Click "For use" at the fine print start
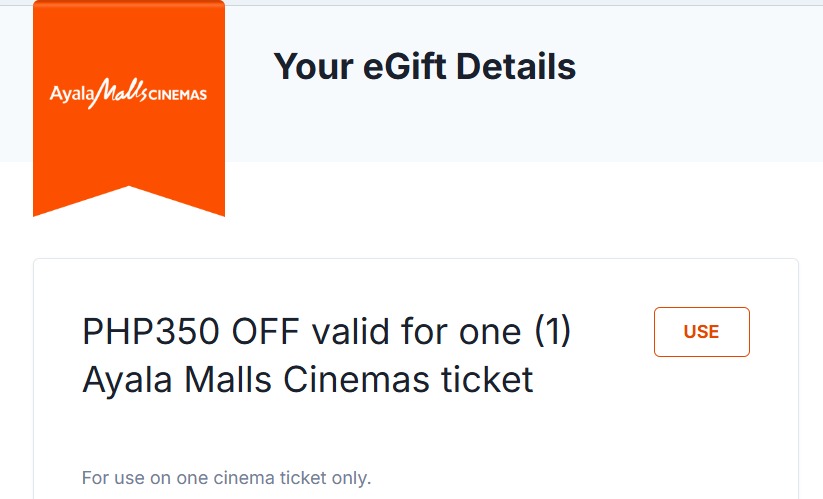This screenshot has width=823, height=499. tap(108, 478)
